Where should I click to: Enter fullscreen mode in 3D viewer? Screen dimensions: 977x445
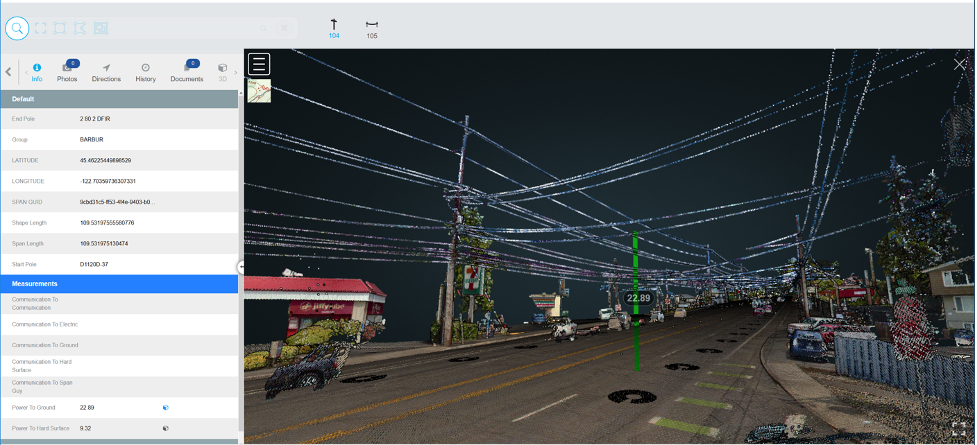point(958,428)
